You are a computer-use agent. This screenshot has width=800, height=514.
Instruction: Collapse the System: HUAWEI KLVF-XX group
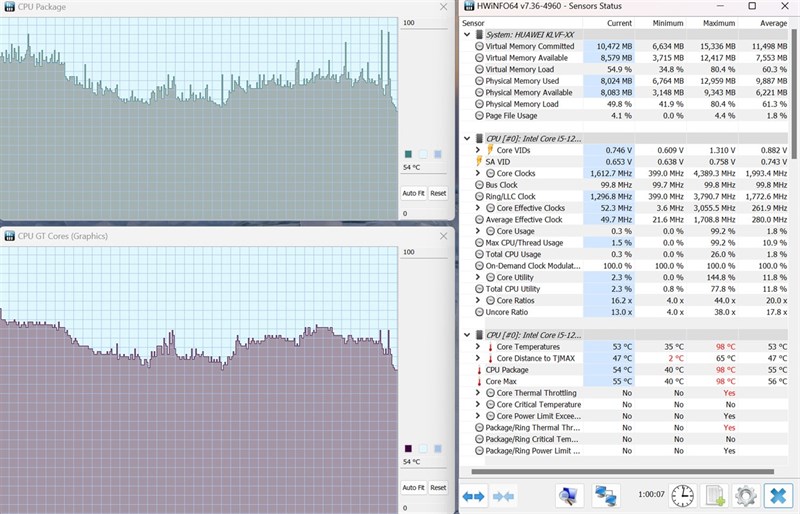click(467, 35)
